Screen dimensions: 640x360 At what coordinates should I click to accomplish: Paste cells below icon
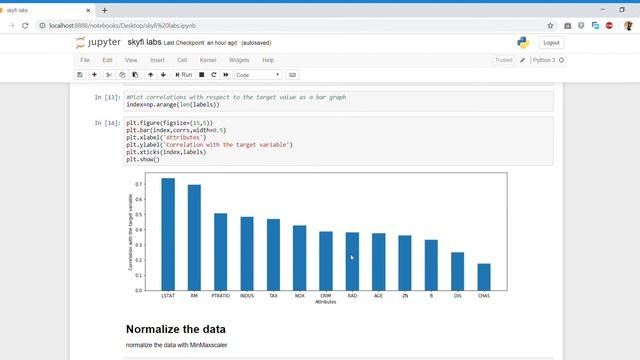(135, 75)
